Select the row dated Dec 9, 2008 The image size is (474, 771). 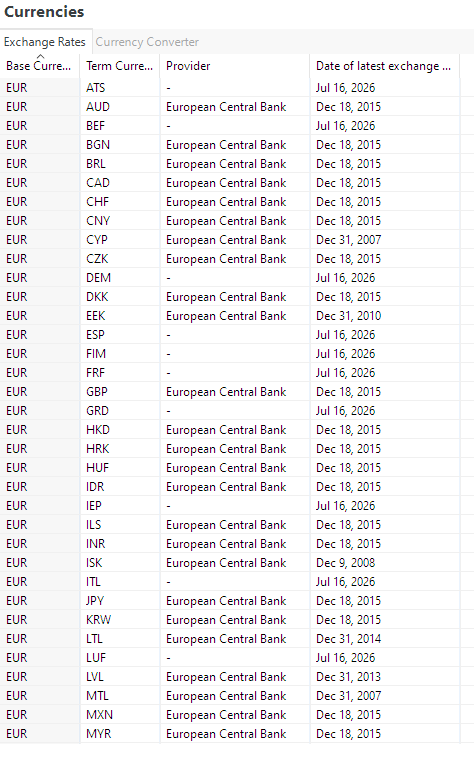(x=230, y=563)
